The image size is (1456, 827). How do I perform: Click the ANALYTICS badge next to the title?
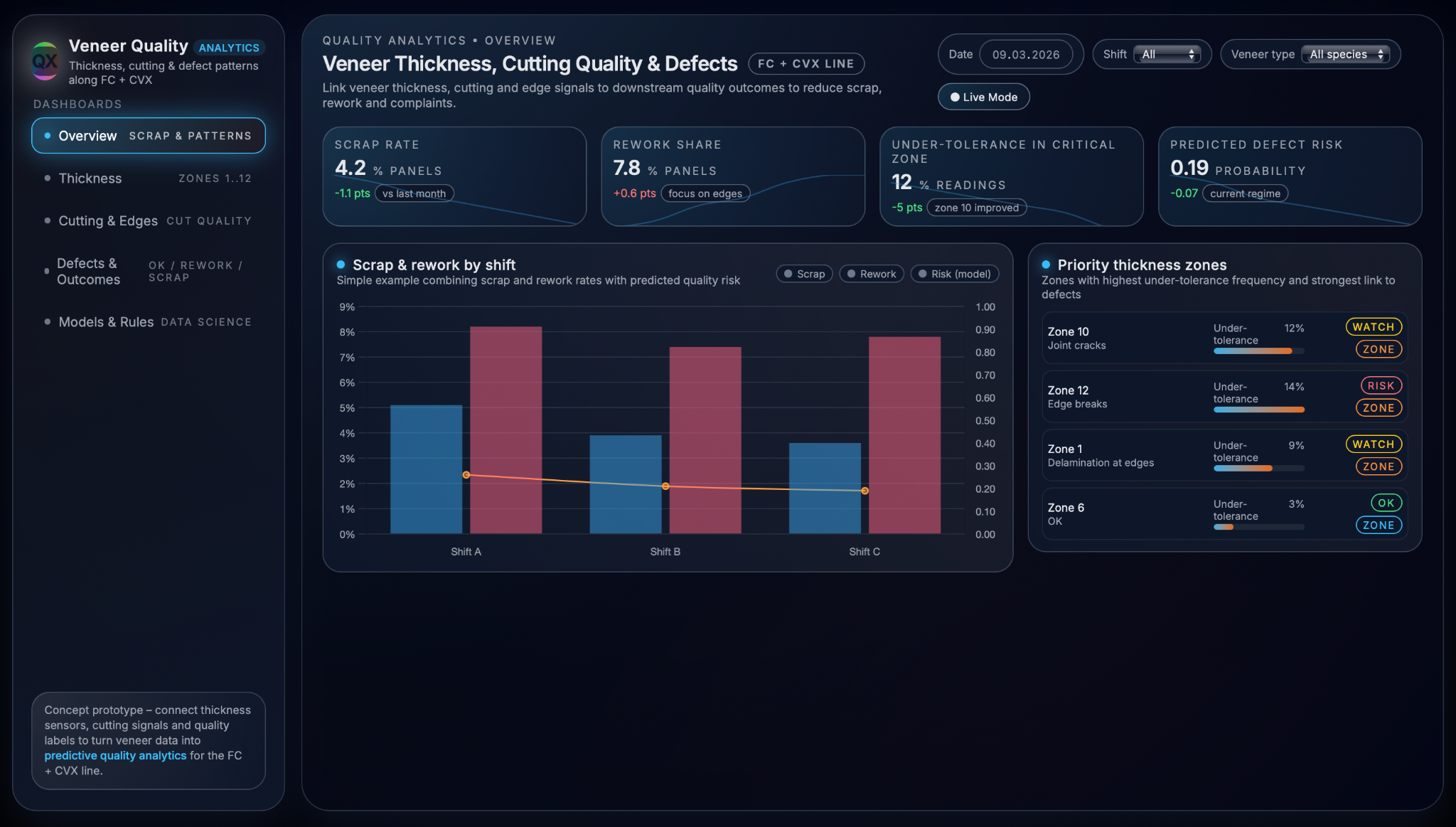229,48
